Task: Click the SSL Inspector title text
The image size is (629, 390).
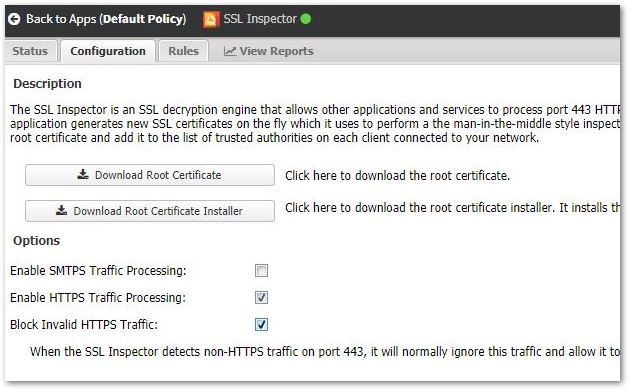Action: 260,18
